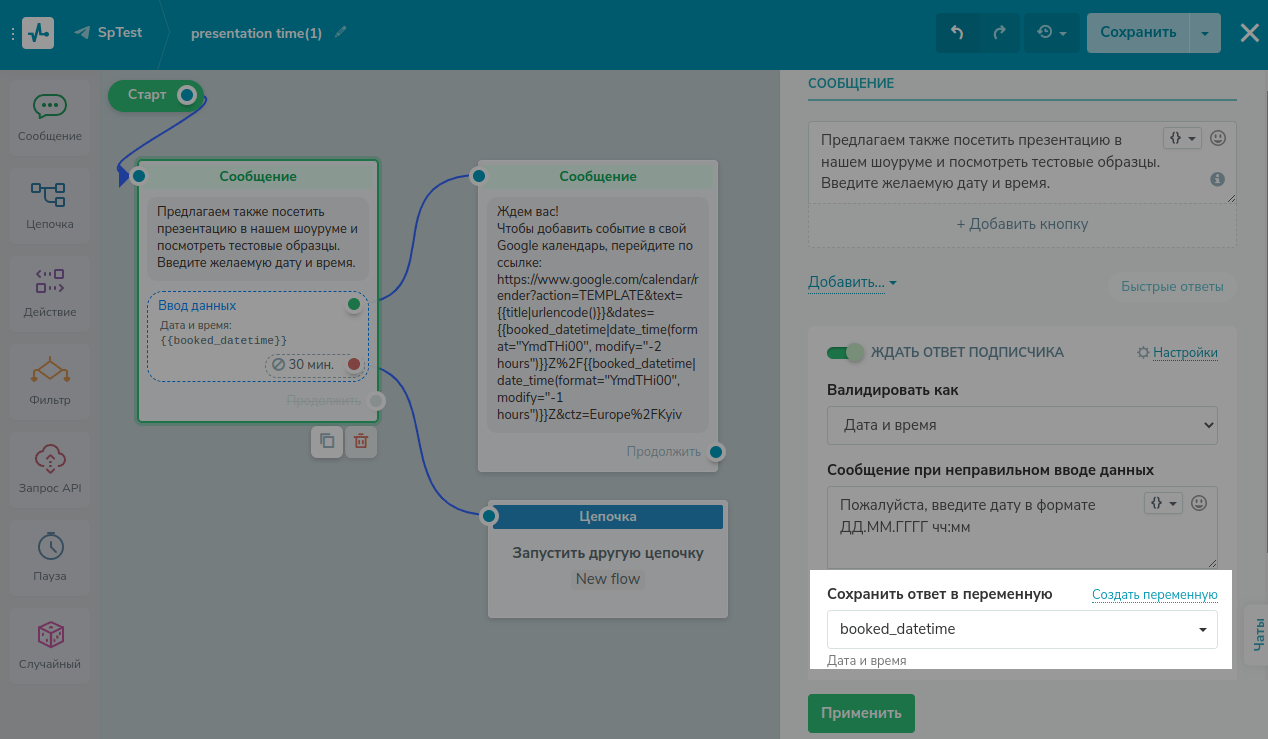Delete the selected block with trash icon

(361, 441)
